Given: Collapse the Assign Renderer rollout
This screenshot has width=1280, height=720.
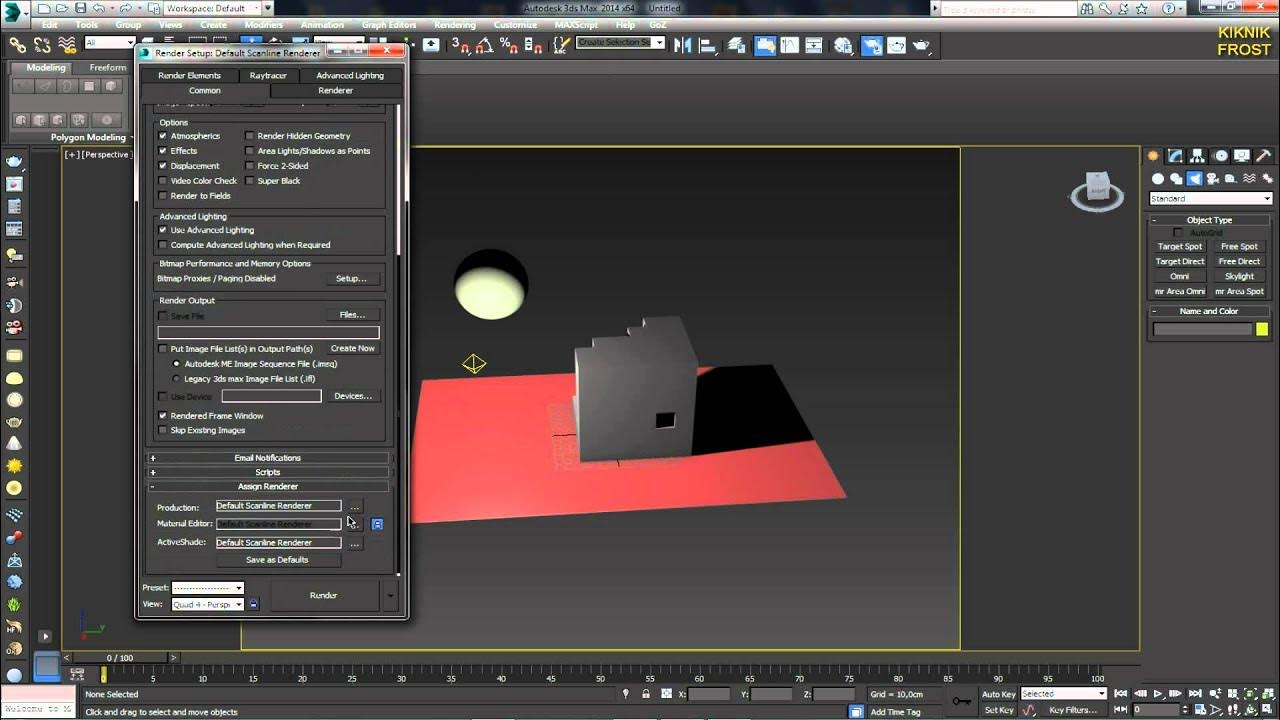Looking at the screenshot, I should click(x=268, y=487).
